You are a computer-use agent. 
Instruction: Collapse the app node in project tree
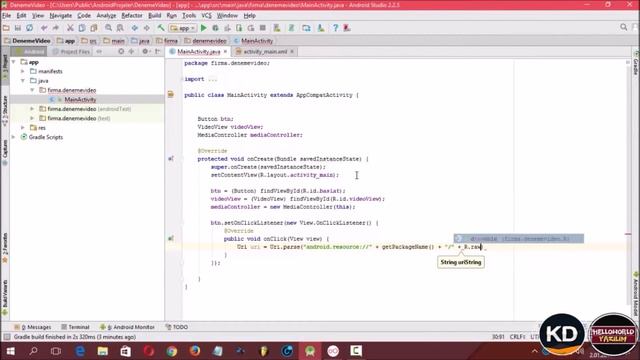(x=14, y=62)
